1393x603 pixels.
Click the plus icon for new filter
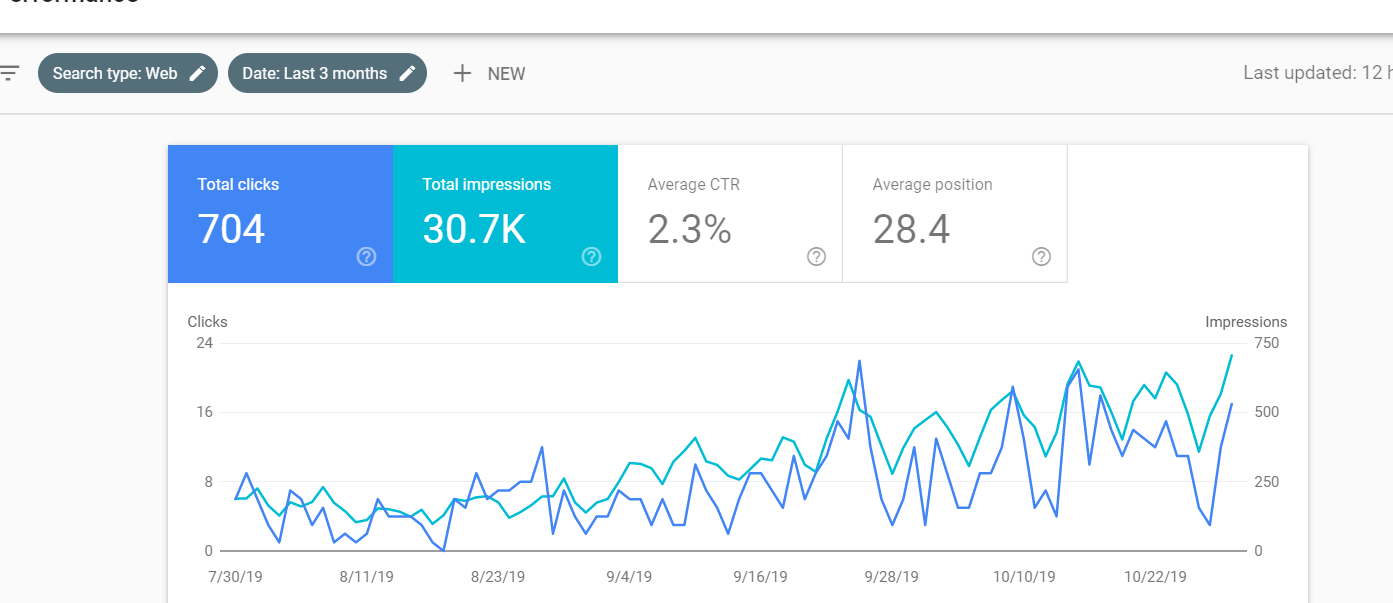(x=462, y=73)
